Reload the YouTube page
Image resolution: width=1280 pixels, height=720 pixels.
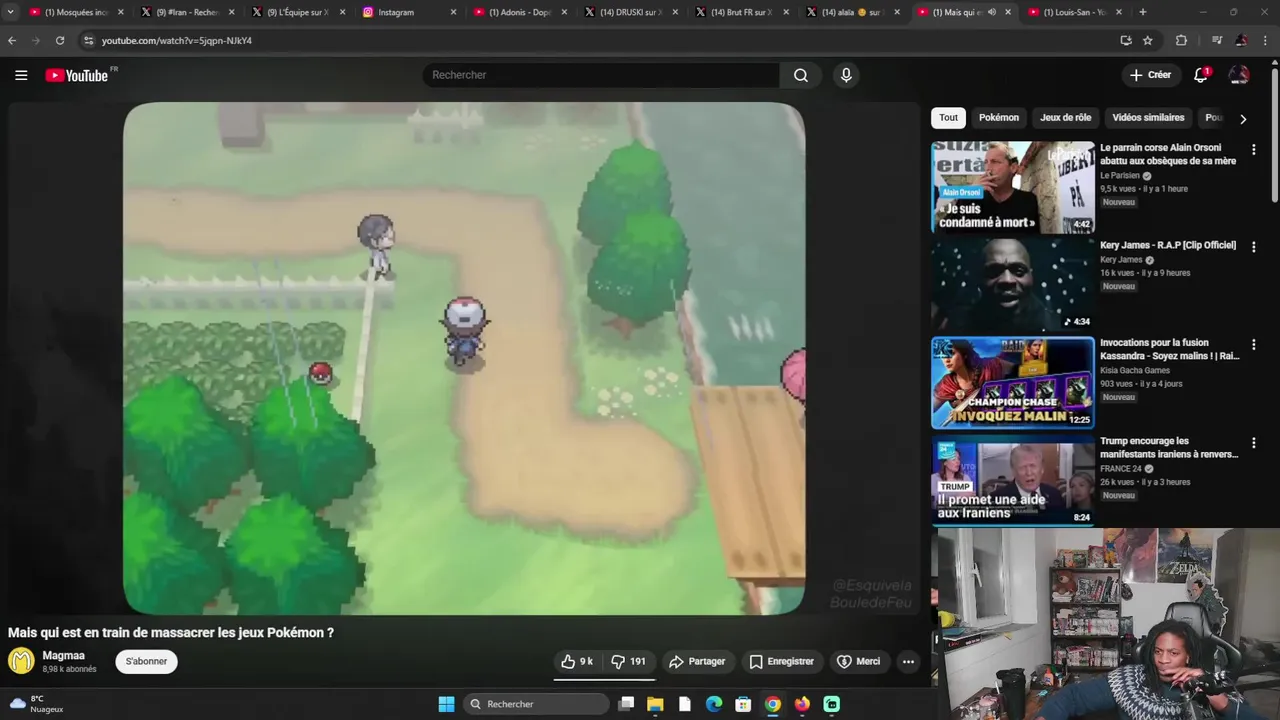[x=60, y=40]
